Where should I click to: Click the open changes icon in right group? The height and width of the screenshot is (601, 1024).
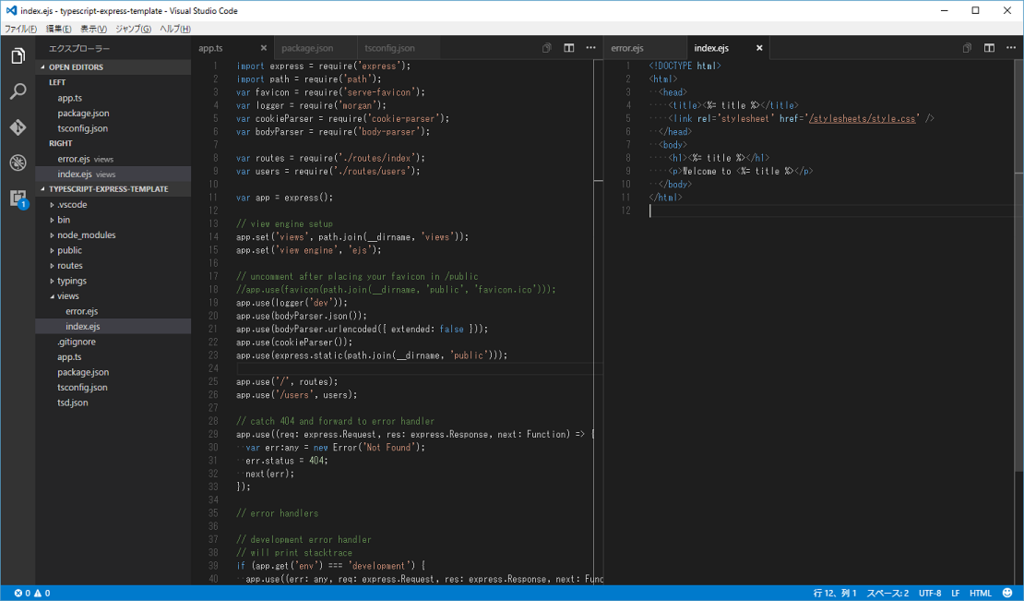pos(967,48)
